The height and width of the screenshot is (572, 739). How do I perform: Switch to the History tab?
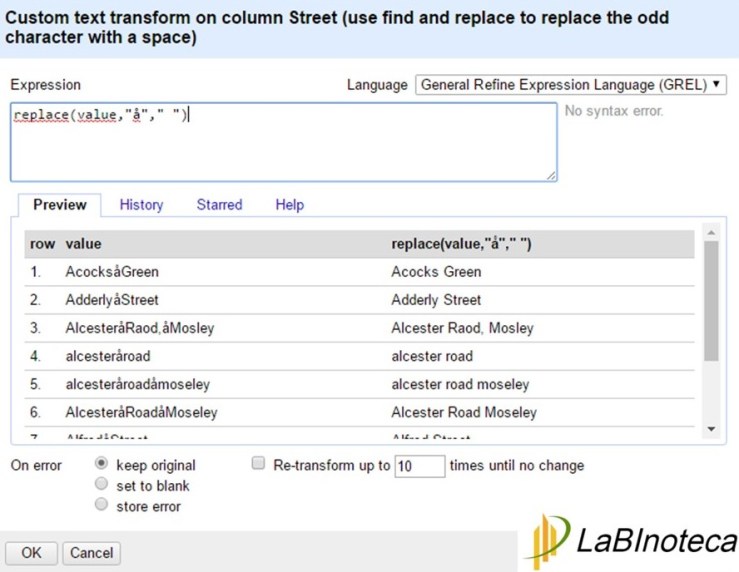click(141, 205)
